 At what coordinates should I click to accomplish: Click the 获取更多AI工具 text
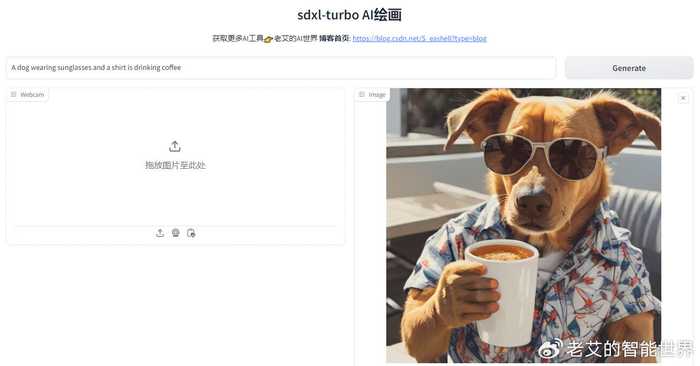(x=238, y=38)
